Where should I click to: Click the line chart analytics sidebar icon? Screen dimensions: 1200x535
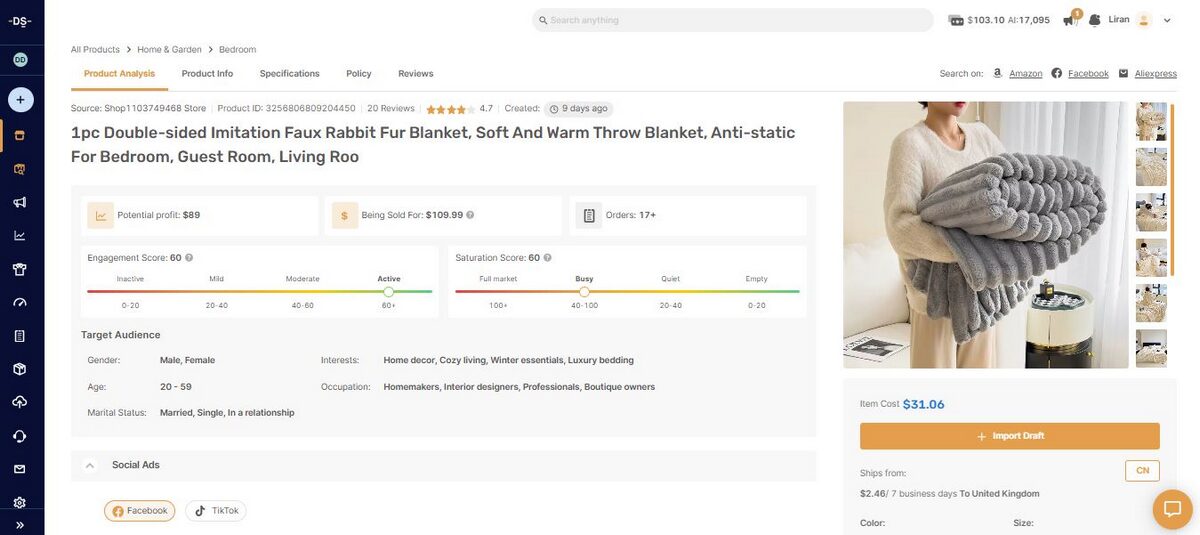pyautogui.click(x=20, y=236)
